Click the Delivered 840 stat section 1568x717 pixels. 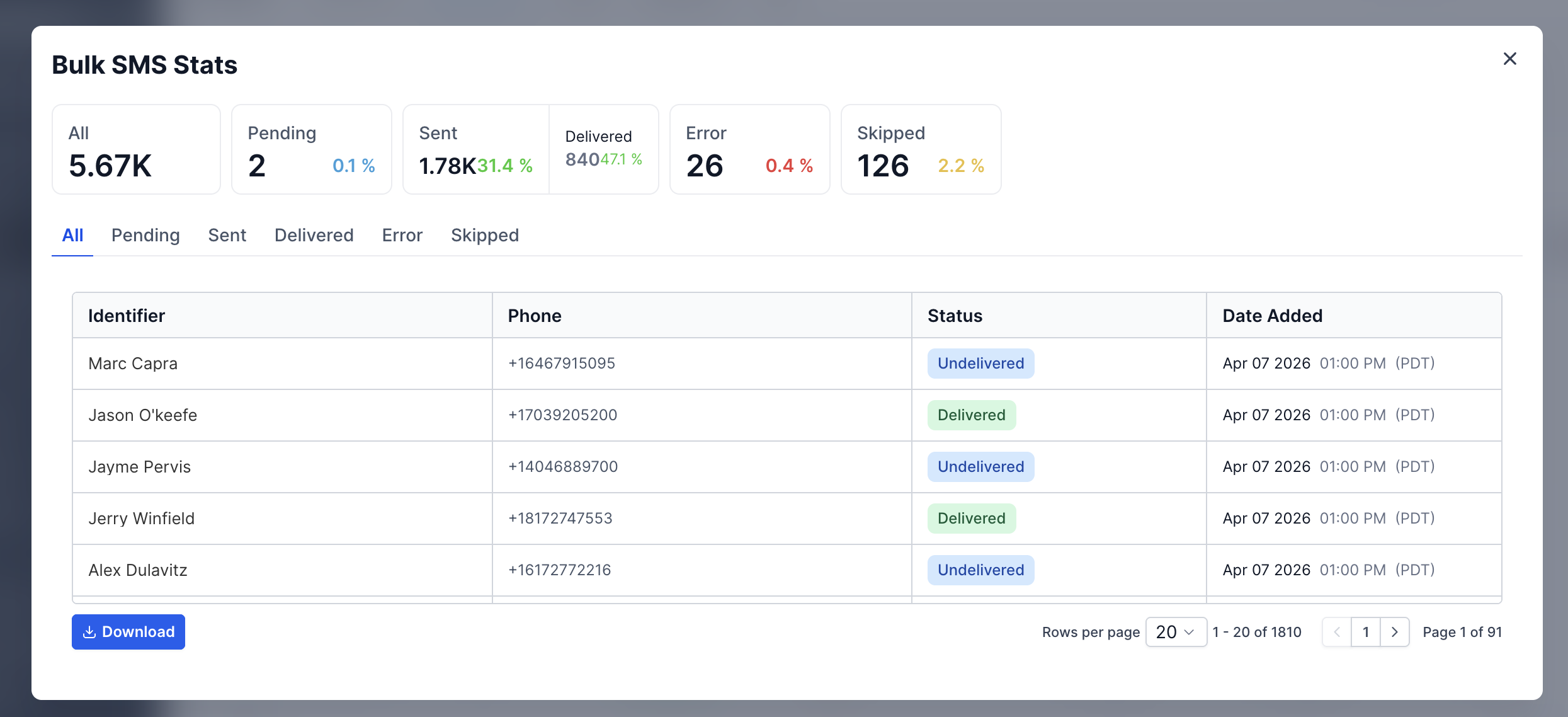point(603,149)
